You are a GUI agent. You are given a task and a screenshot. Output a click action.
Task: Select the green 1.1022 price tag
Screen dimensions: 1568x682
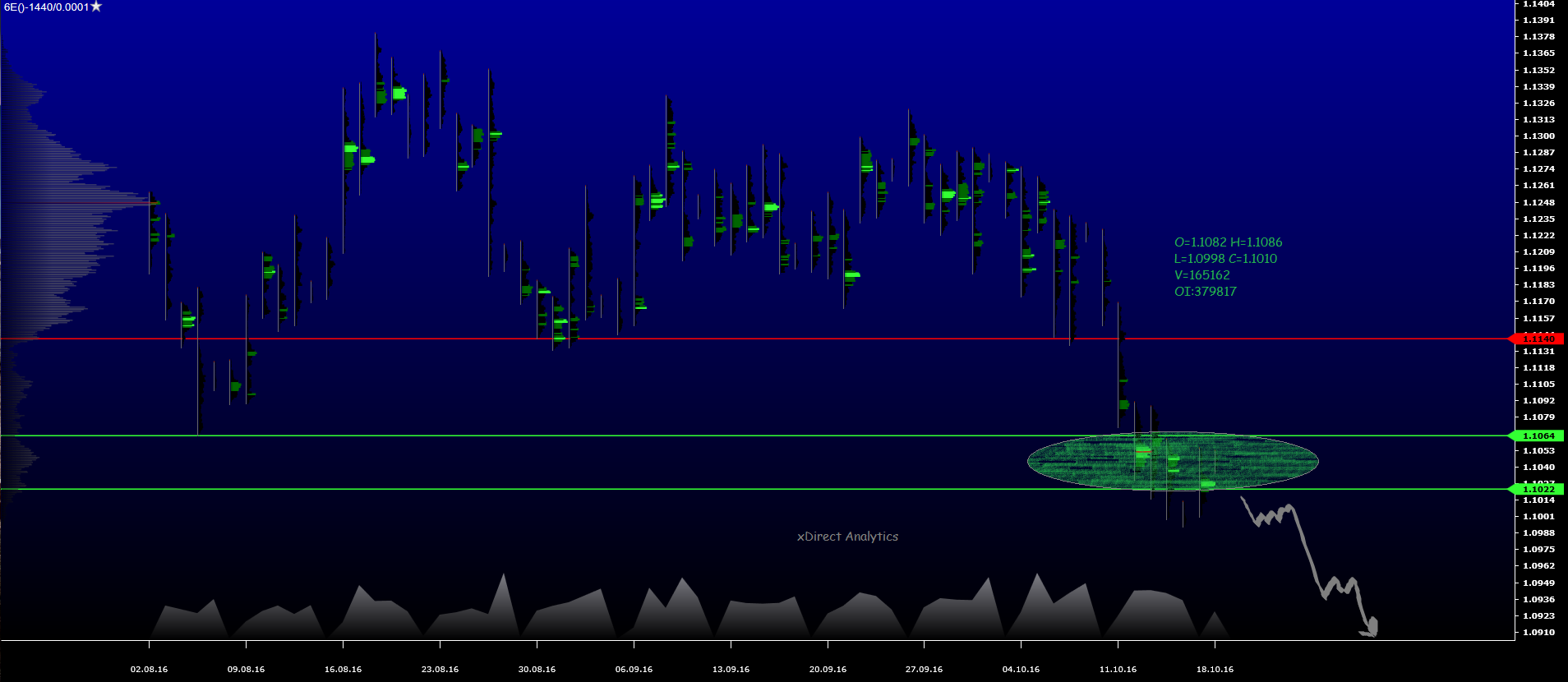(1538, 489)
